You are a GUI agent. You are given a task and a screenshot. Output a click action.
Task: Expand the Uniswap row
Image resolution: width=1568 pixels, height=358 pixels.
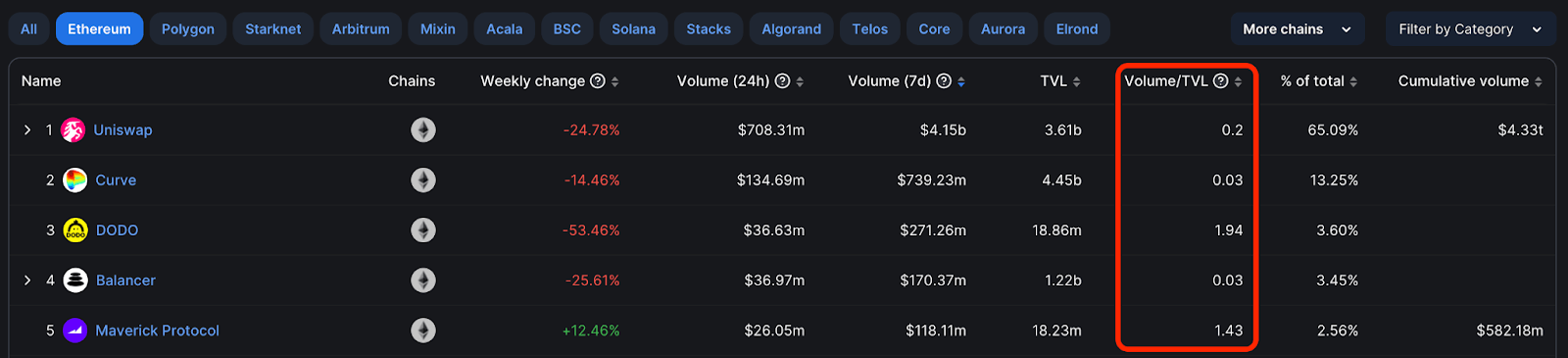(27, 129)
